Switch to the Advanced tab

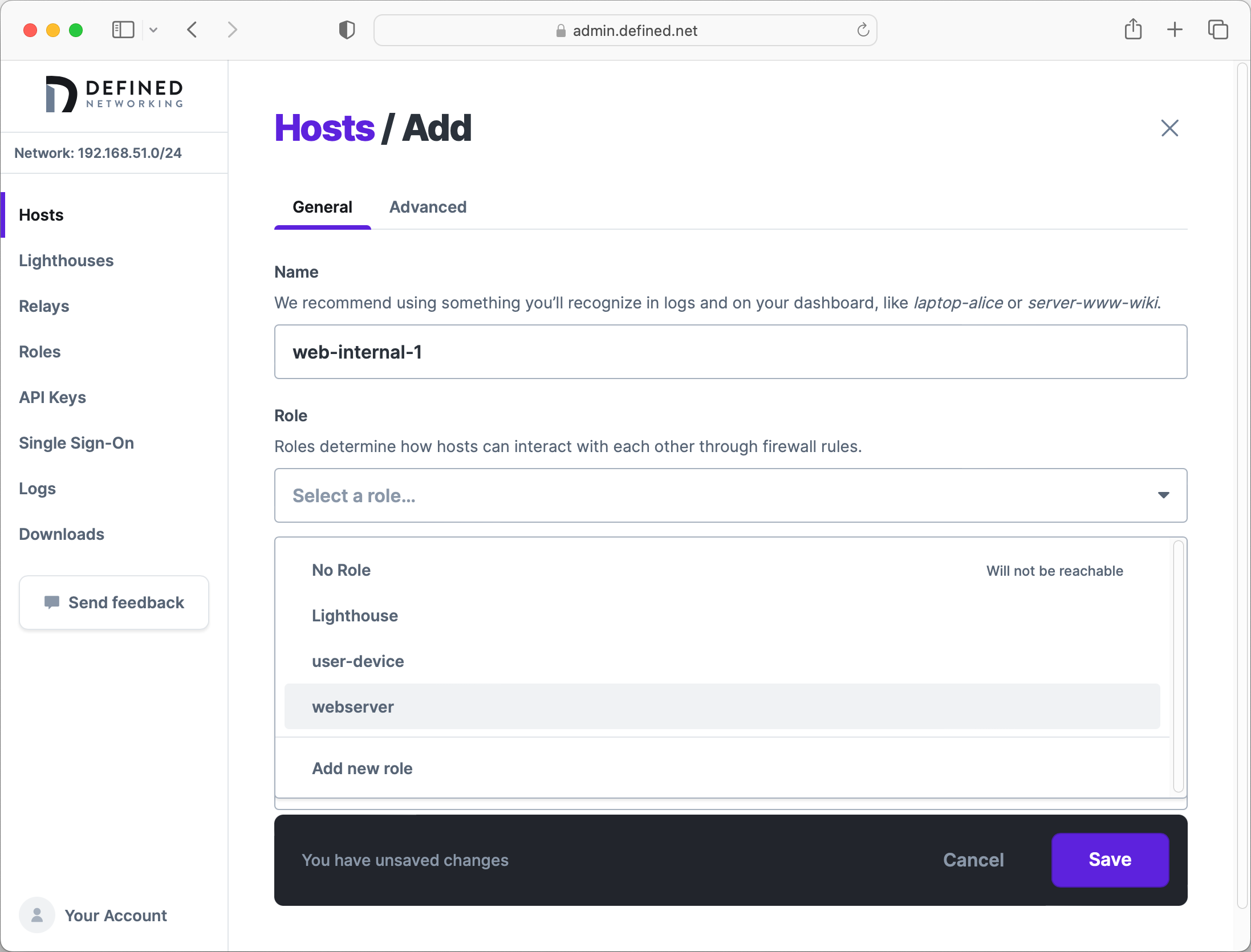(428, 207)
